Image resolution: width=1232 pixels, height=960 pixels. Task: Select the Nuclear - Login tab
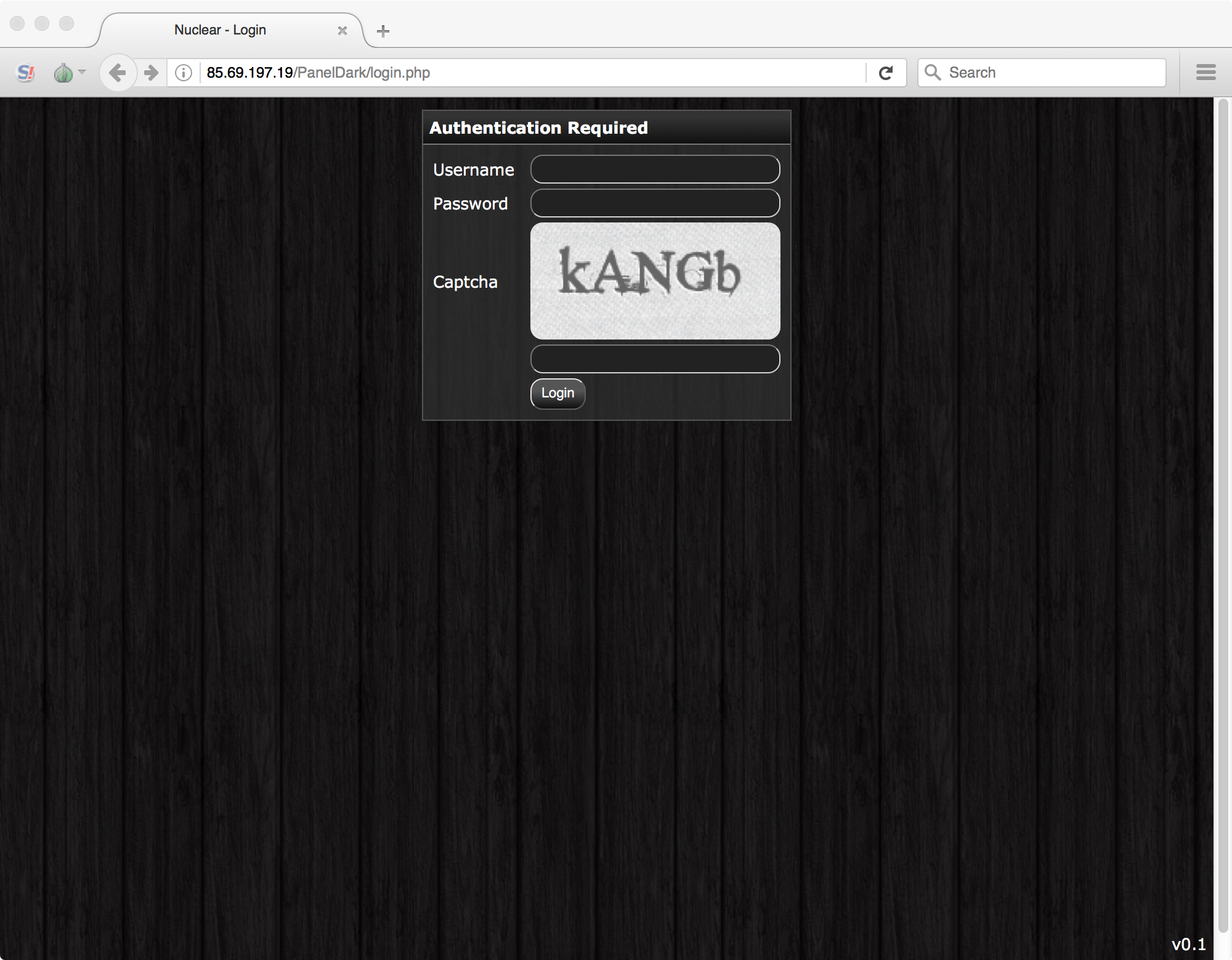tap(220, 30)
